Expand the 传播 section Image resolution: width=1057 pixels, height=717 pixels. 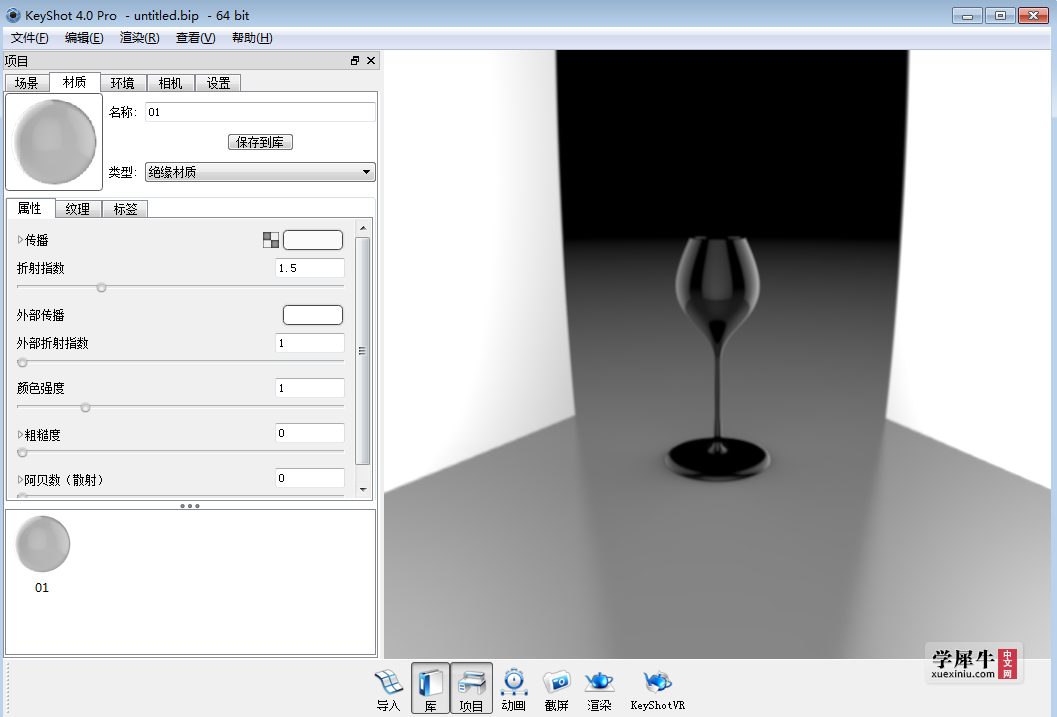pyautogui.click(x=20, y=240)
